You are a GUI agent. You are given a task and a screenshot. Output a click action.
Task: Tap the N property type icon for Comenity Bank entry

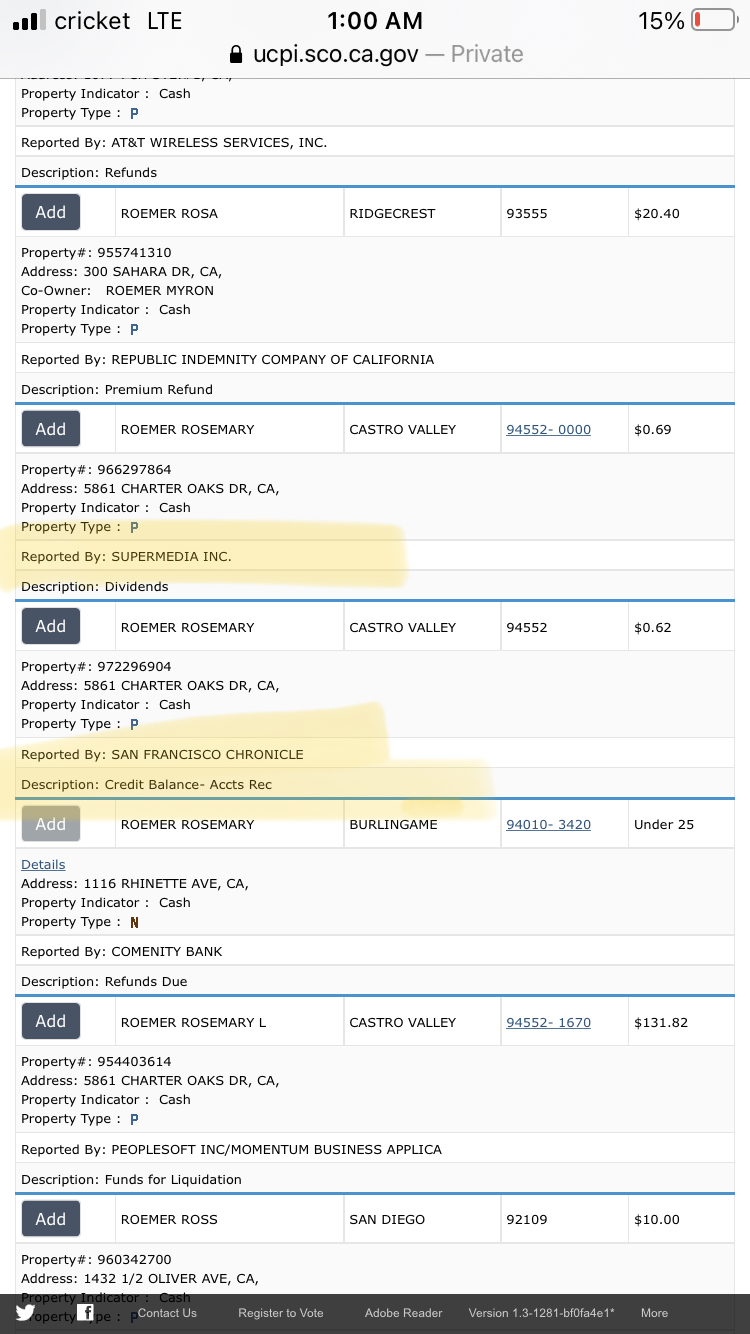[134, 922]
